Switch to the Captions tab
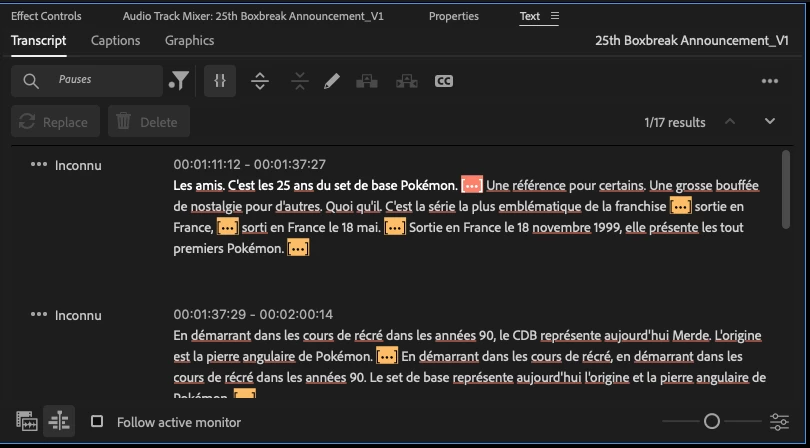Image resolution: width=810 pixels, height=448 pixels. click(x=116, y=40)
